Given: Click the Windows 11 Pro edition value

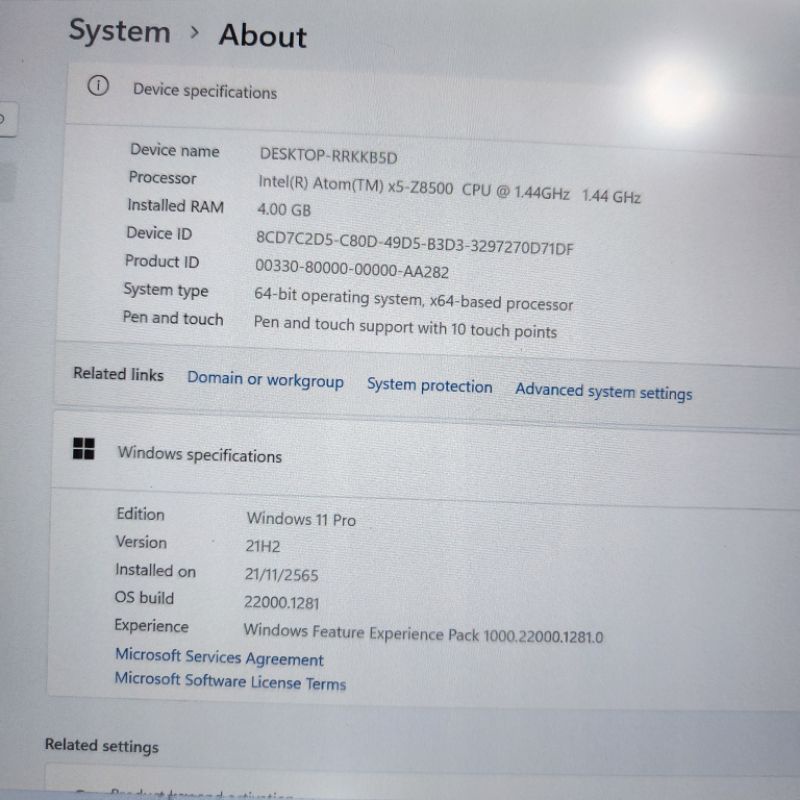Looking at the screenshot, I should tap(301, 519).
